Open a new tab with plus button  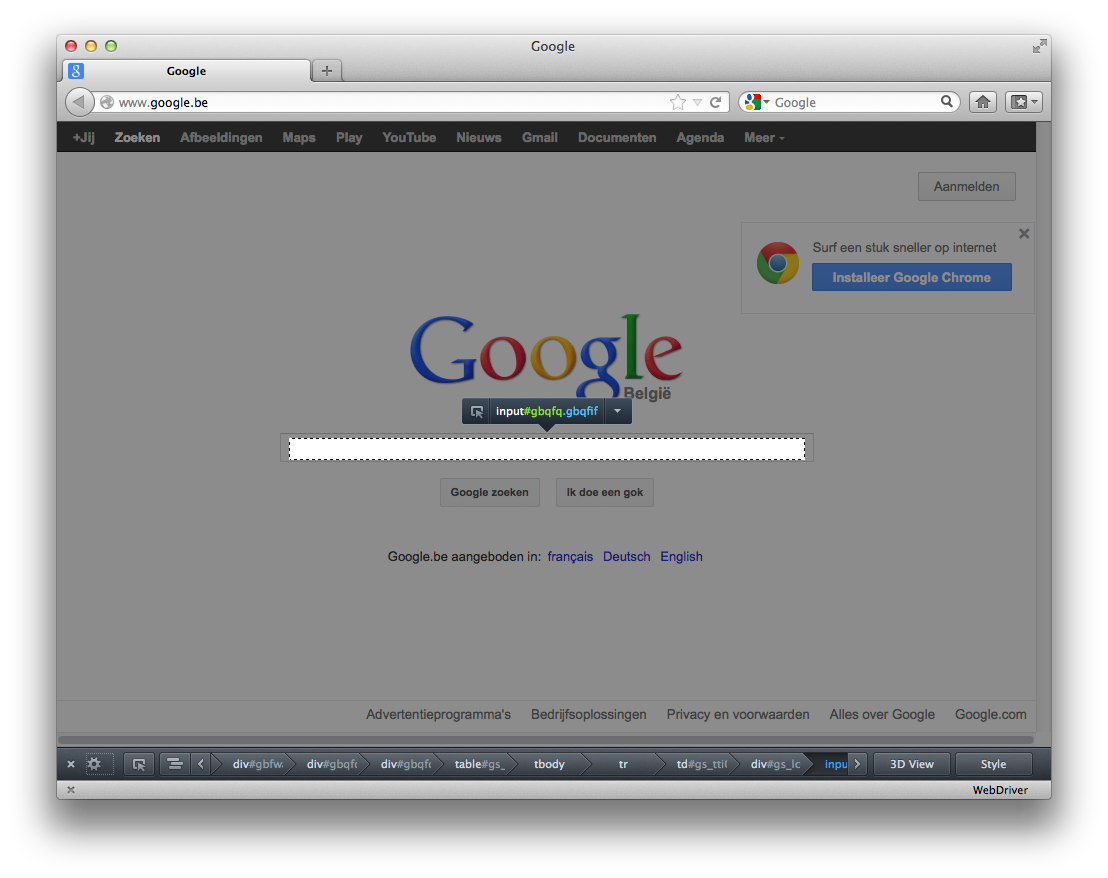pos(326,71)
